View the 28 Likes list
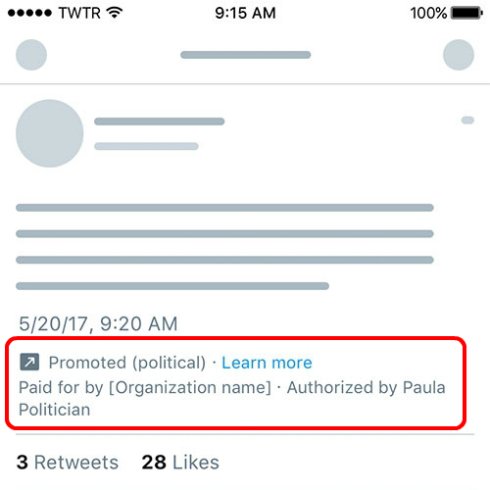Viewport: 490px width, 490px height. pos(180,462)
